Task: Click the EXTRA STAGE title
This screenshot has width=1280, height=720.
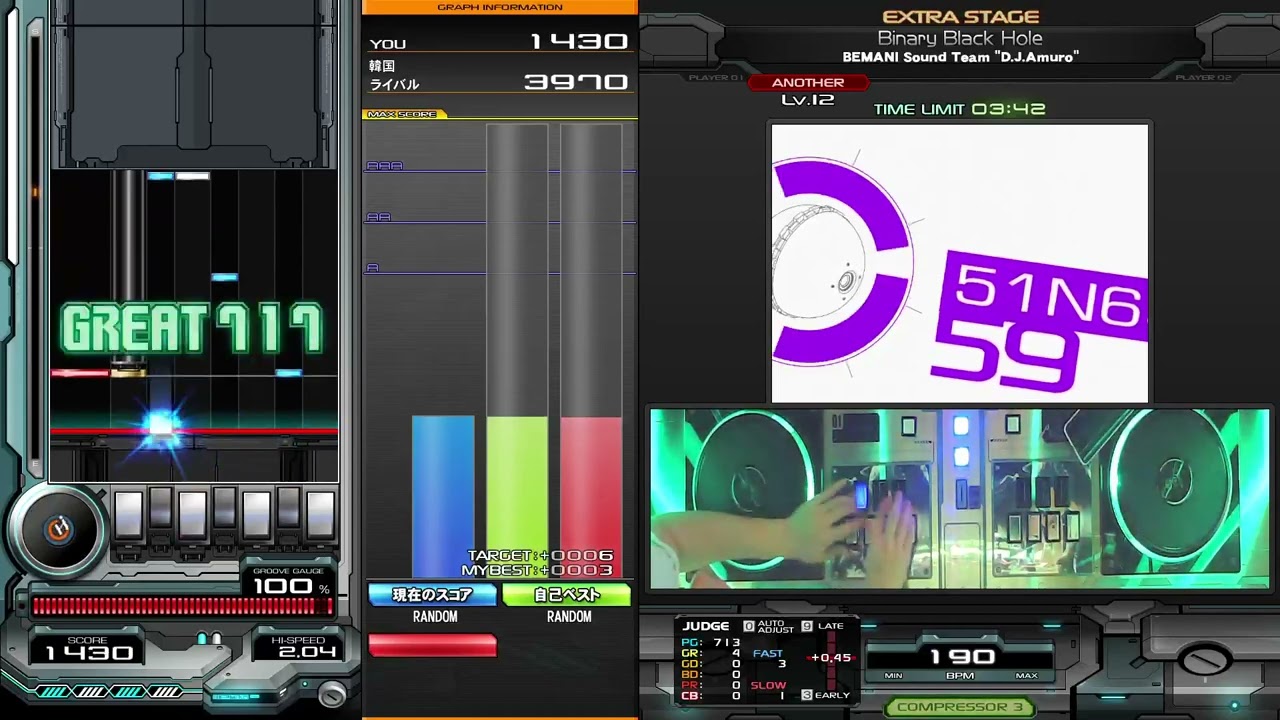Action: 961,17
